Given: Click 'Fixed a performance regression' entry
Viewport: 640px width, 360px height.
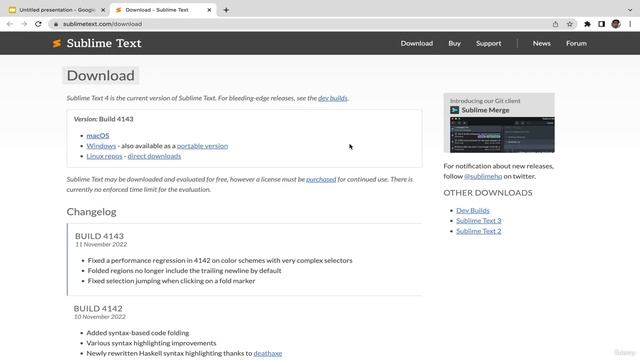Looking at the screenshot, I should (220, 260).
